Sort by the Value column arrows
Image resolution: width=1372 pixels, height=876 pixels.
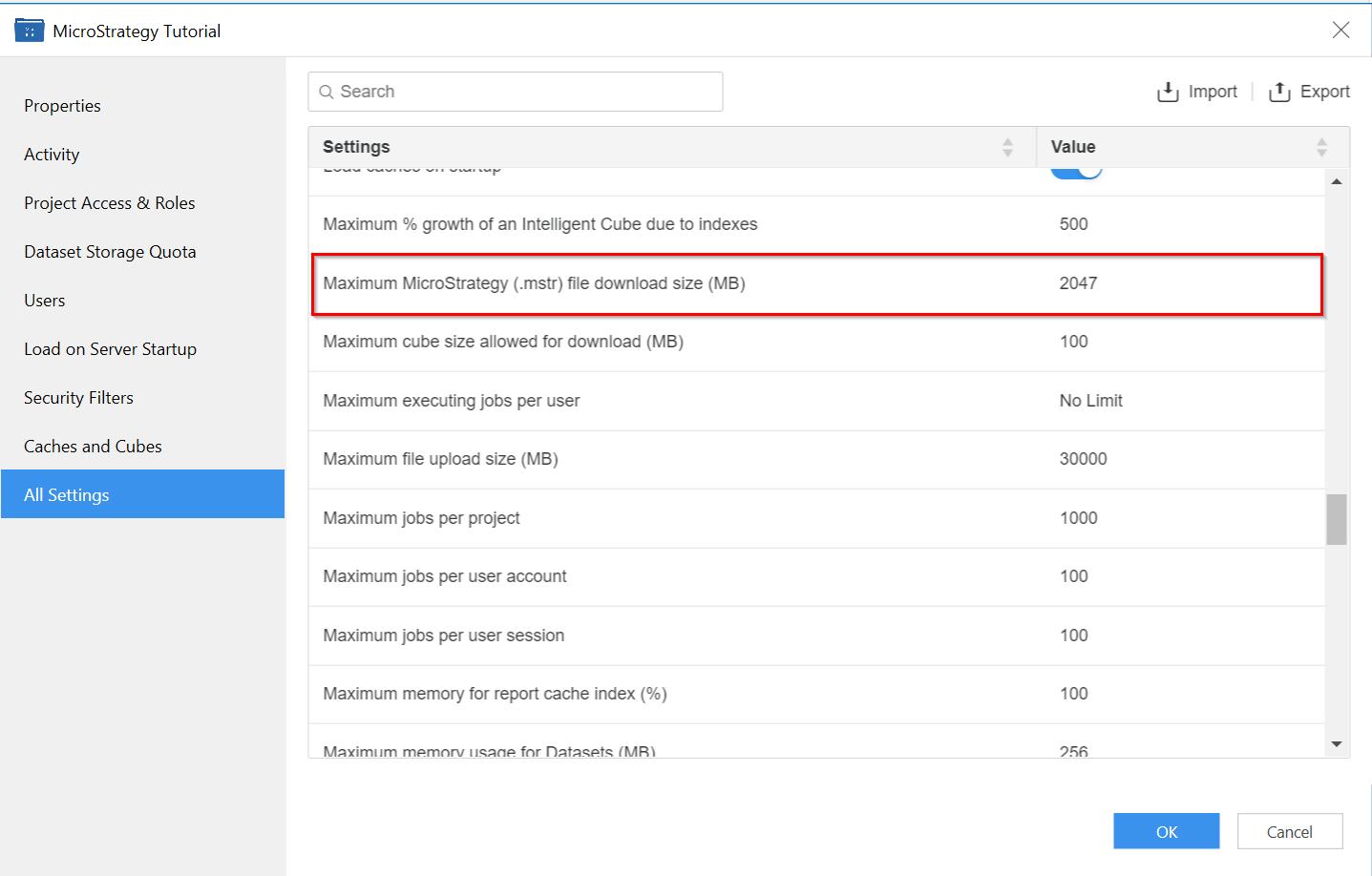pos(1321,147)
